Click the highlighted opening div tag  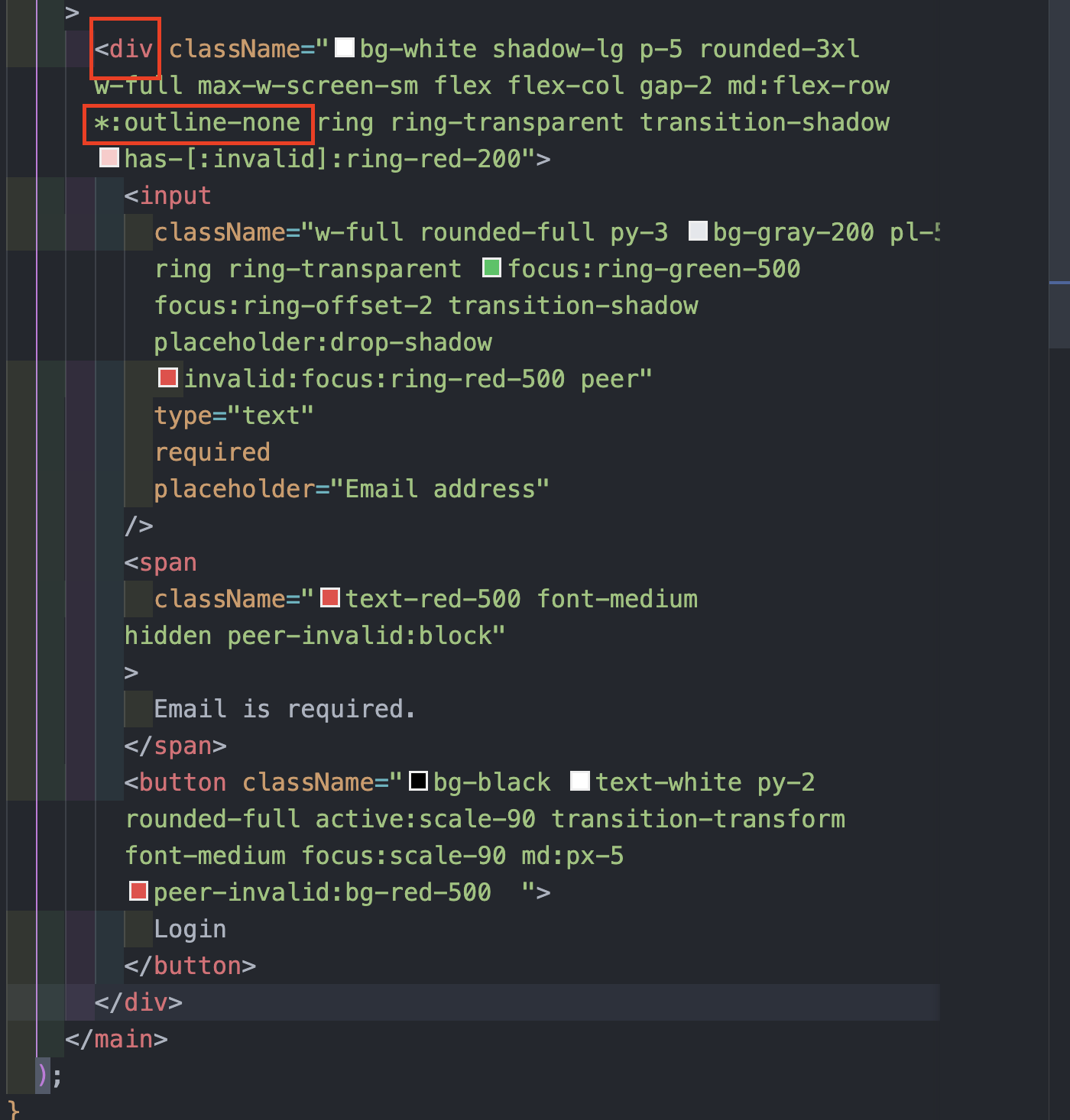click(x=125, y=49)
